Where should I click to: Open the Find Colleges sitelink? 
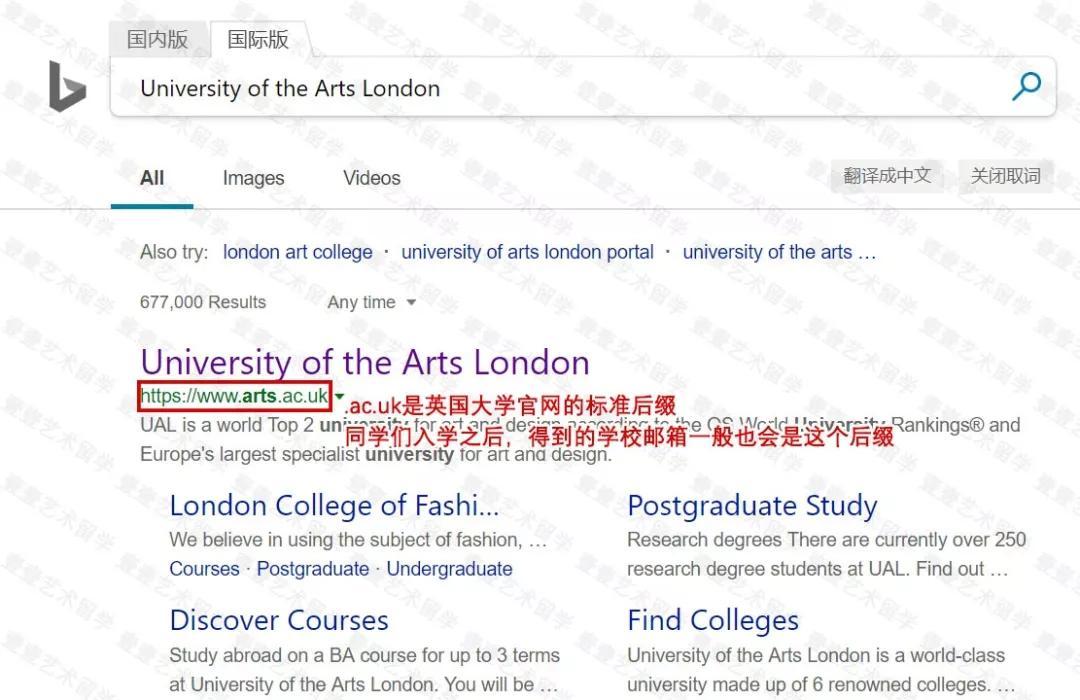coord(713,620)
